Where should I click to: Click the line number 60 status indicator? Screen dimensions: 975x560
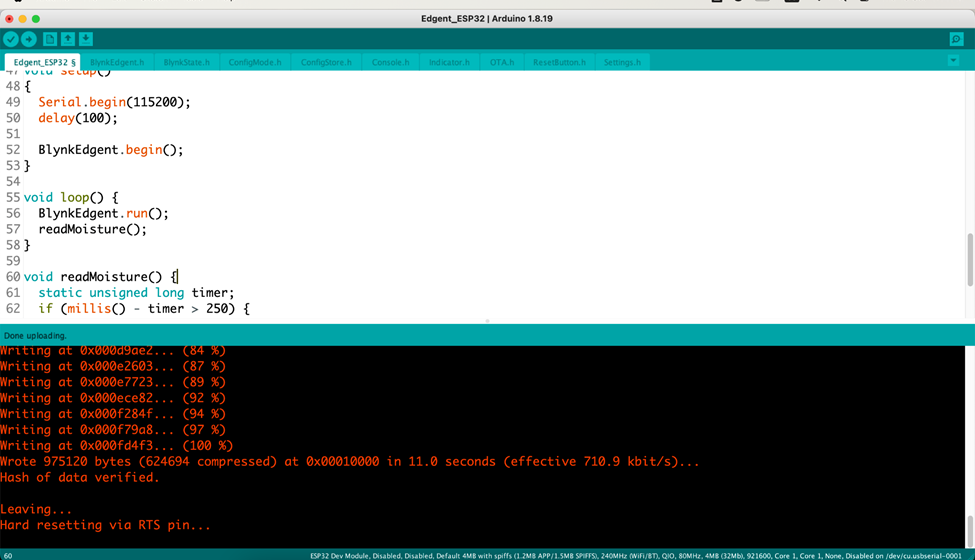coord(7,556)
